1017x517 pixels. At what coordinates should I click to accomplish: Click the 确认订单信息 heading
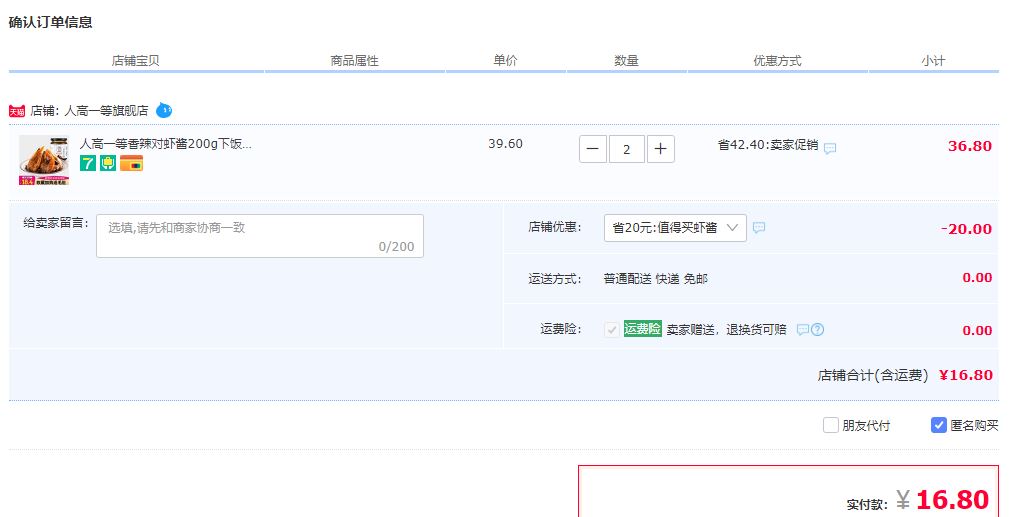(51, 22)
